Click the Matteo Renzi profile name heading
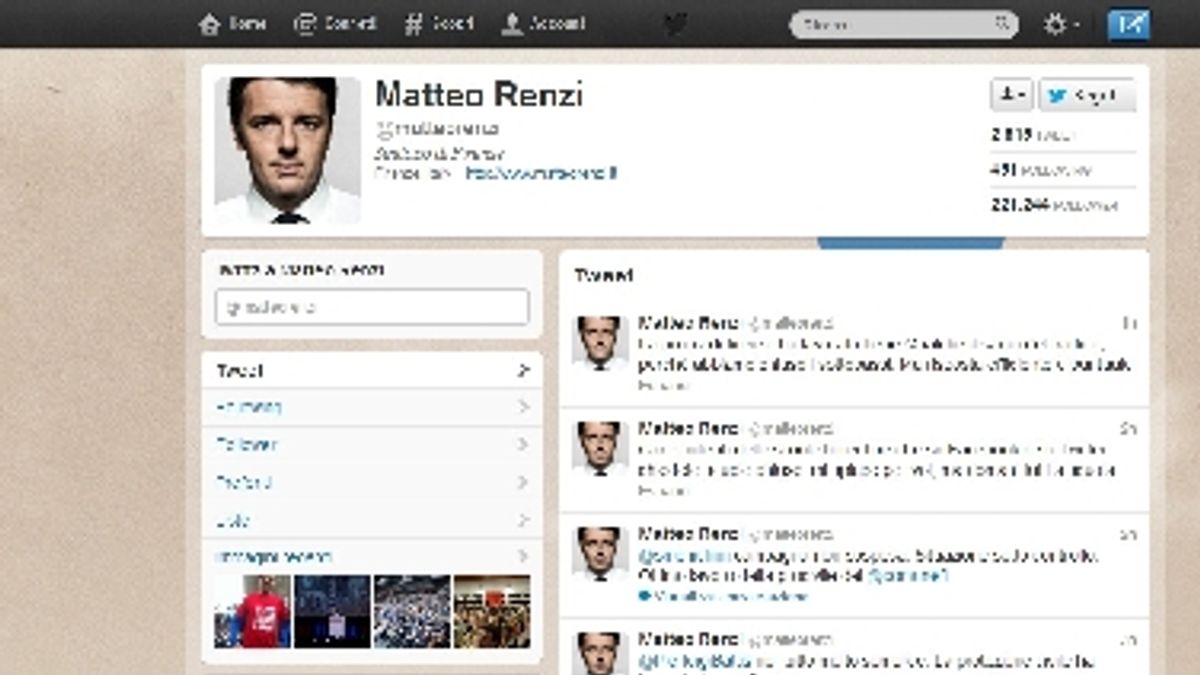The height and width of the screenshot is (675, 1200). 478,95
